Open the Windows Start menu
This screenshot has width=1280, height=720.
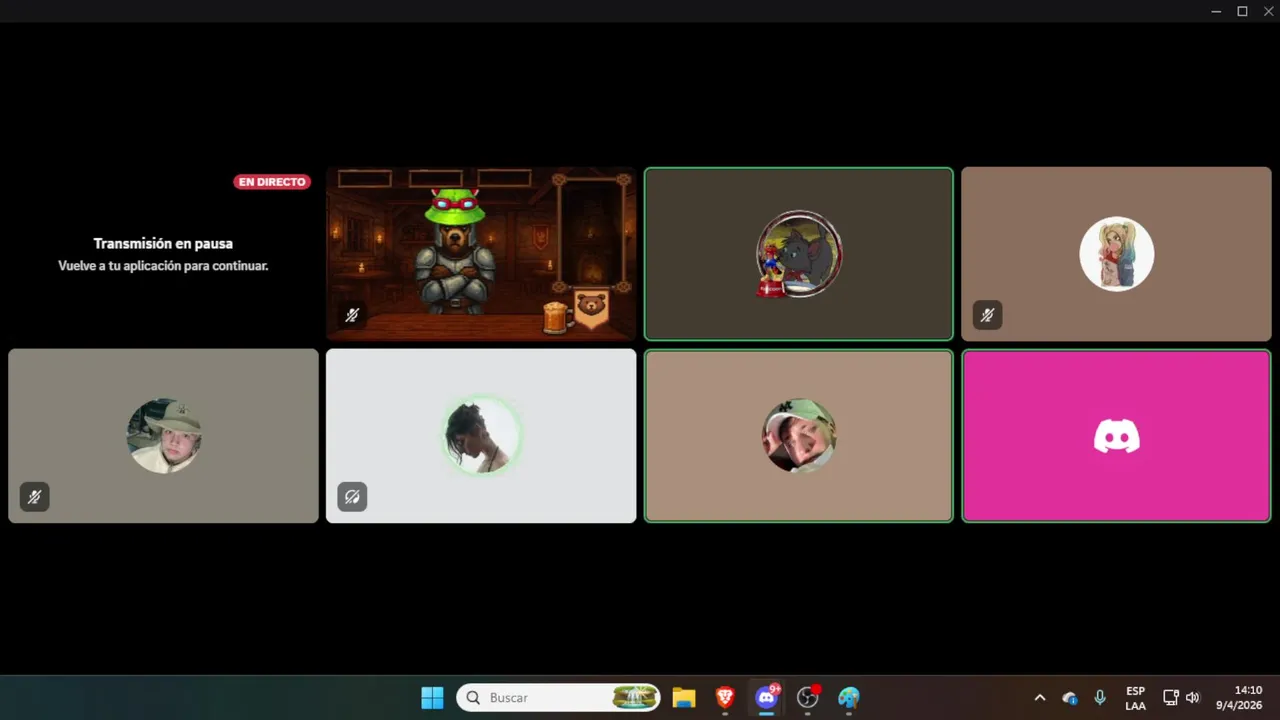(432, 697)
